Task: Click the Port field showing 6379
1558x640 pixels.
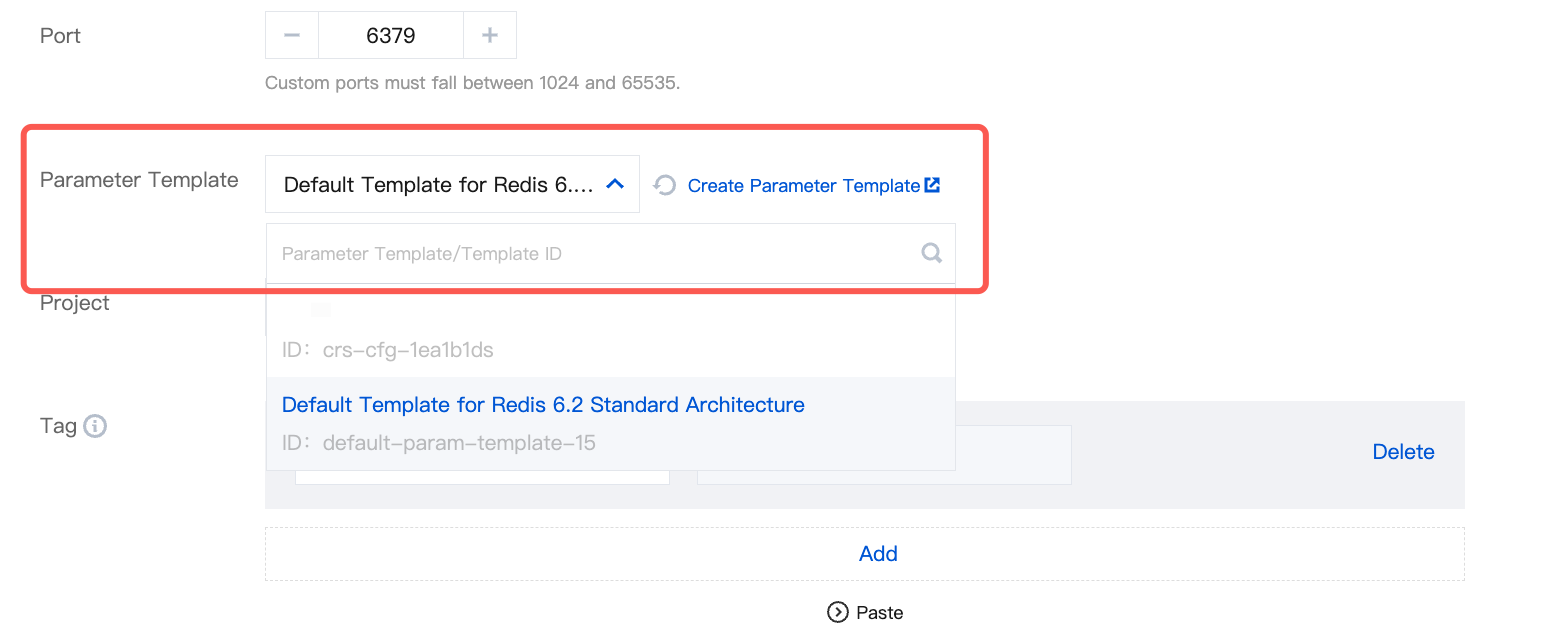Action: tap(391, 36)
